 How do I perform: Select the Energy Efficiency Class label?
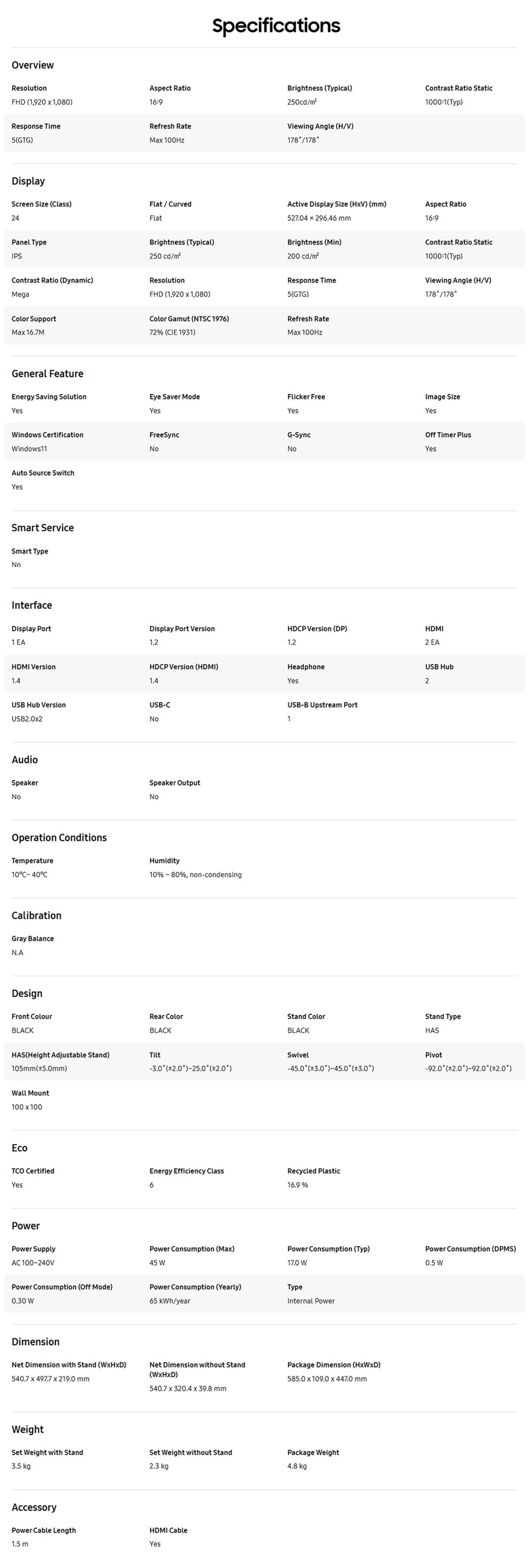pos(187,1171)
